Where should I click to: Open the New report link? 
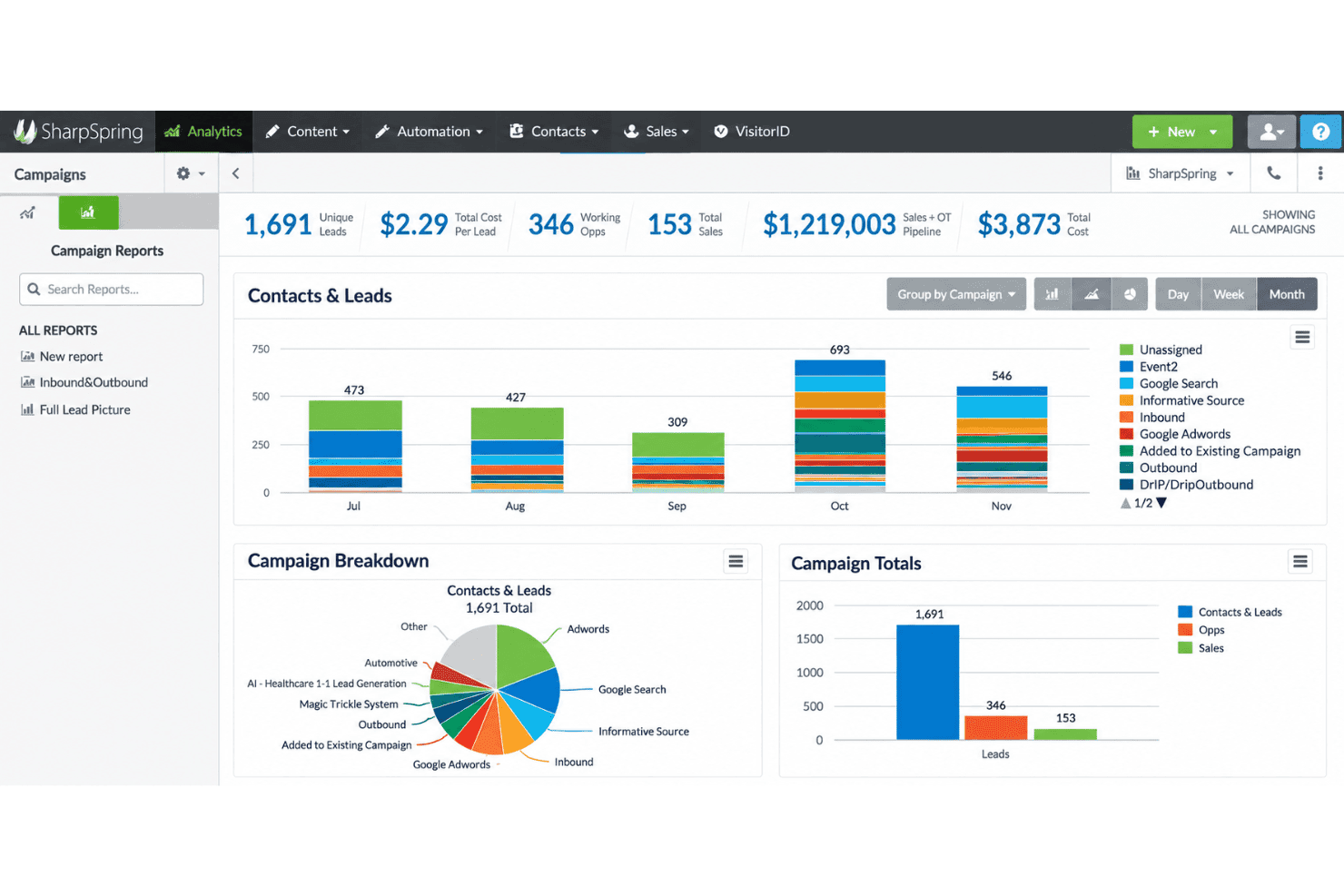click(x=62, y=357)
